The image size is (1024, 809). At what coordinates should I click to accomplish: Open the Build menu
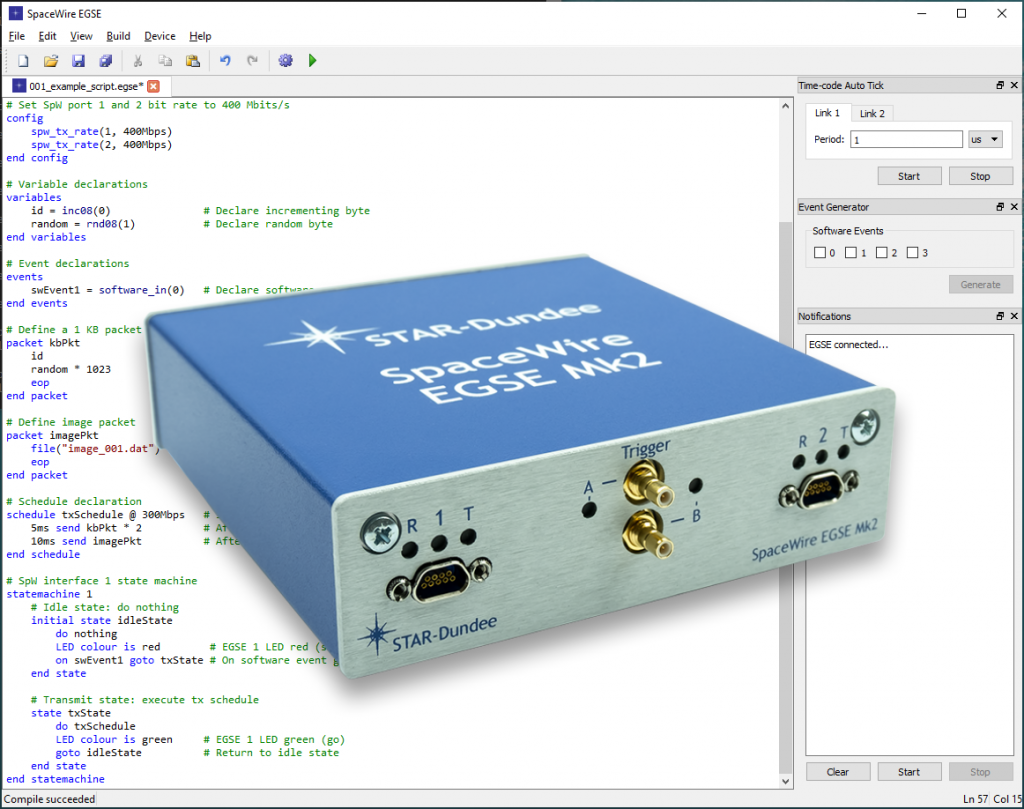point(118,36)
